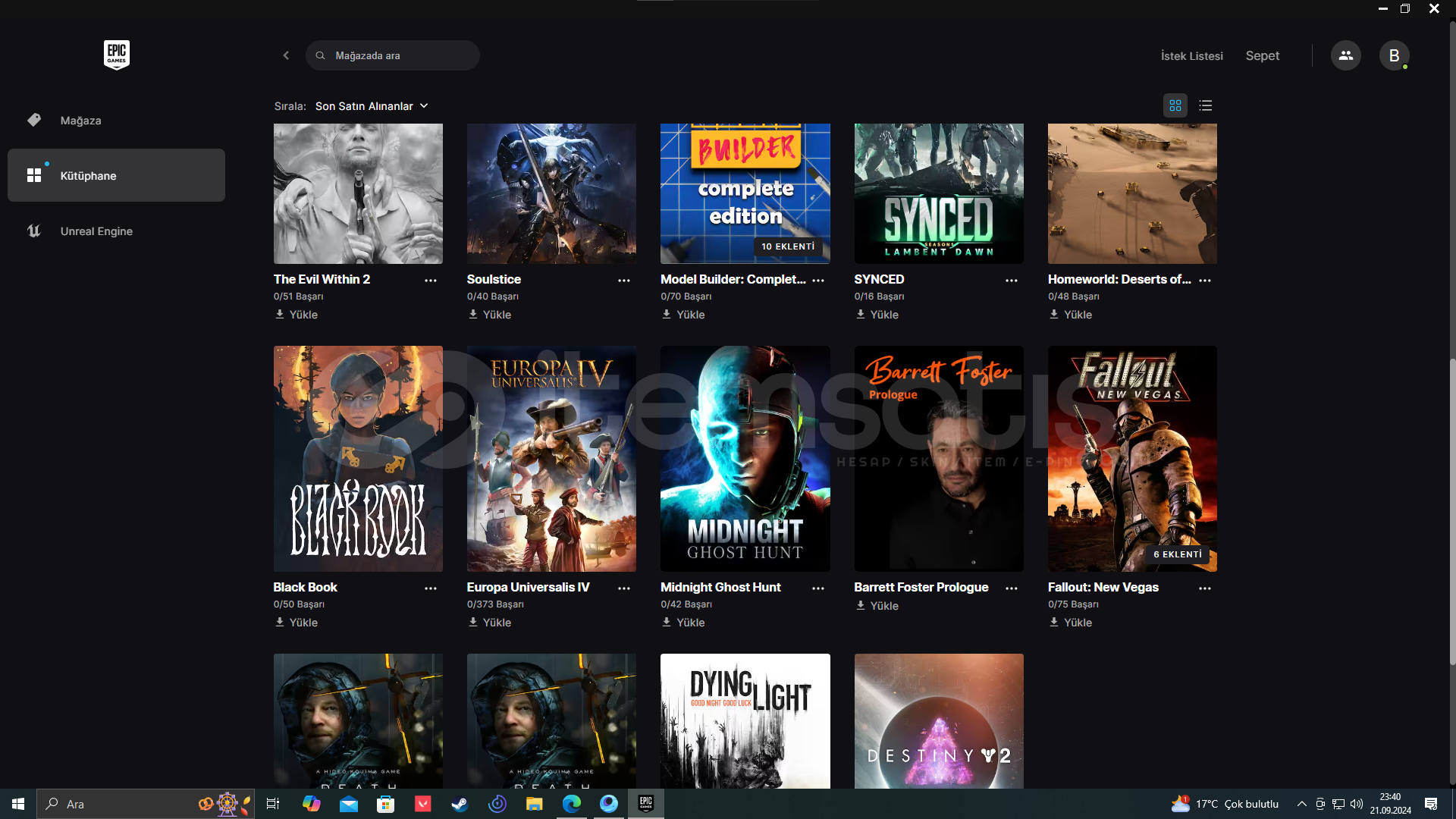This screenshot has width=1456, height=819.
Task: Open options menu for Barrett Foster Prologue
Action: click(1012, 588)
